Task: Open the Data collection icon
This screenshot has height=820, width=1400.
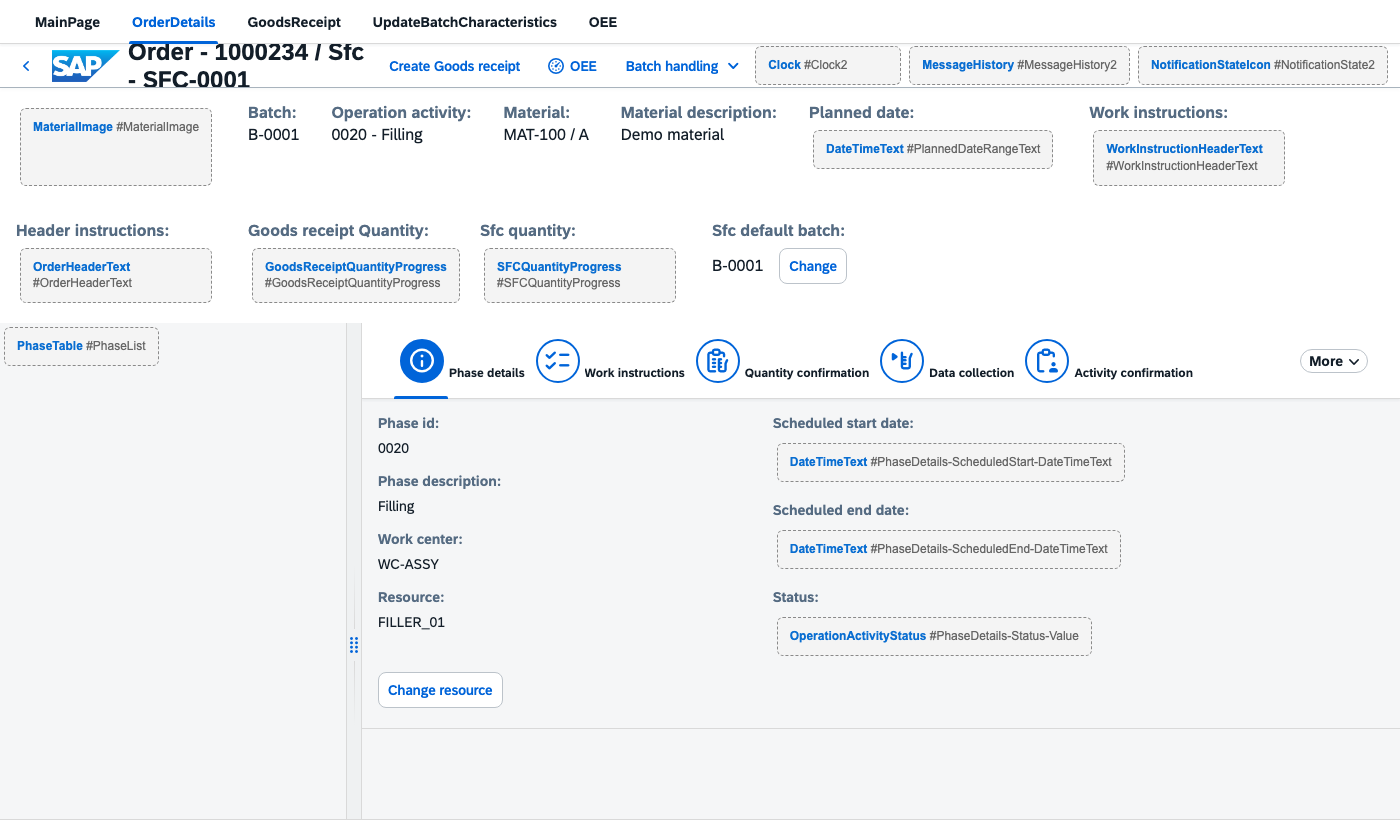Action: pos(902,361)
